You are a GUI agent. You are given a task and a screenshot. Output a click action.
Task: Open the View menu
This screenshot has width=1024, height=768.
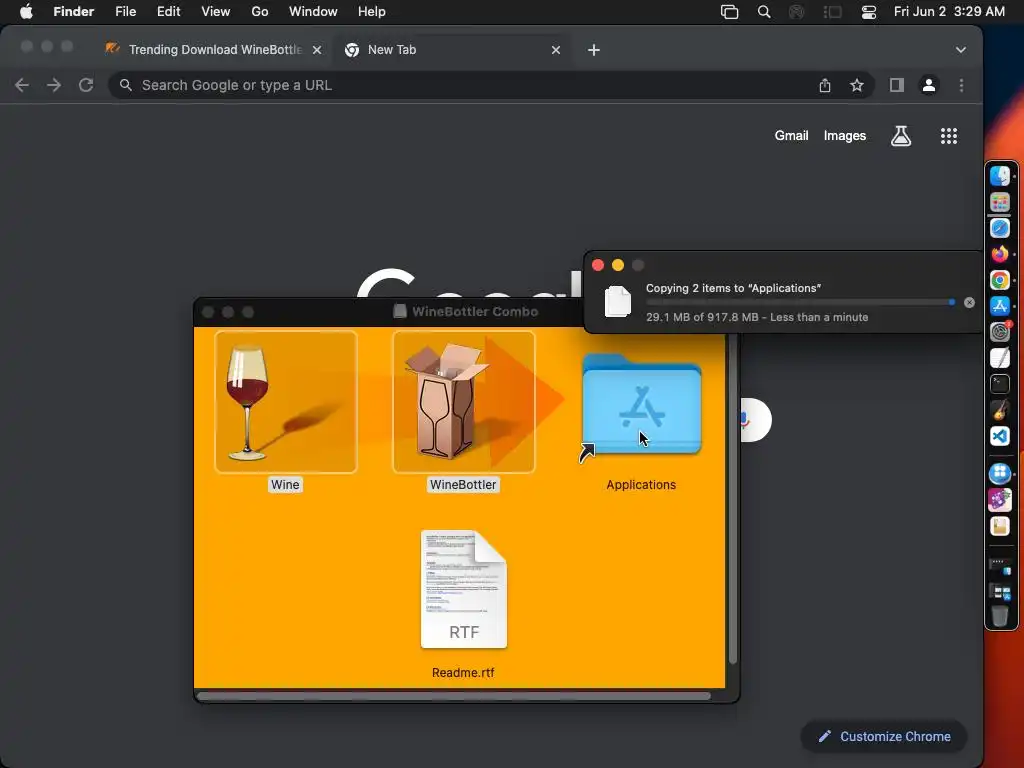pyautogui.click(x=216, y=12)
